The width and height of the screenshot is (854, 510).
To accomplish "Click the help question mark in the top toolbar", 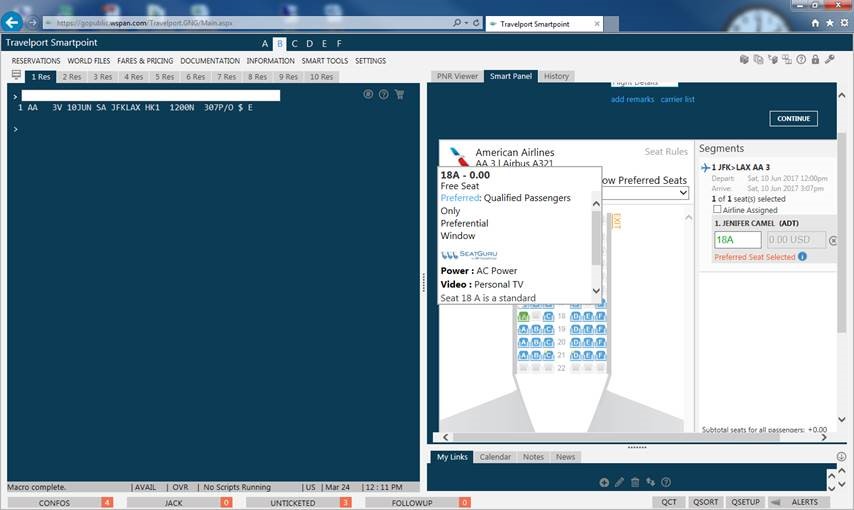I will [x=801, y=59].
